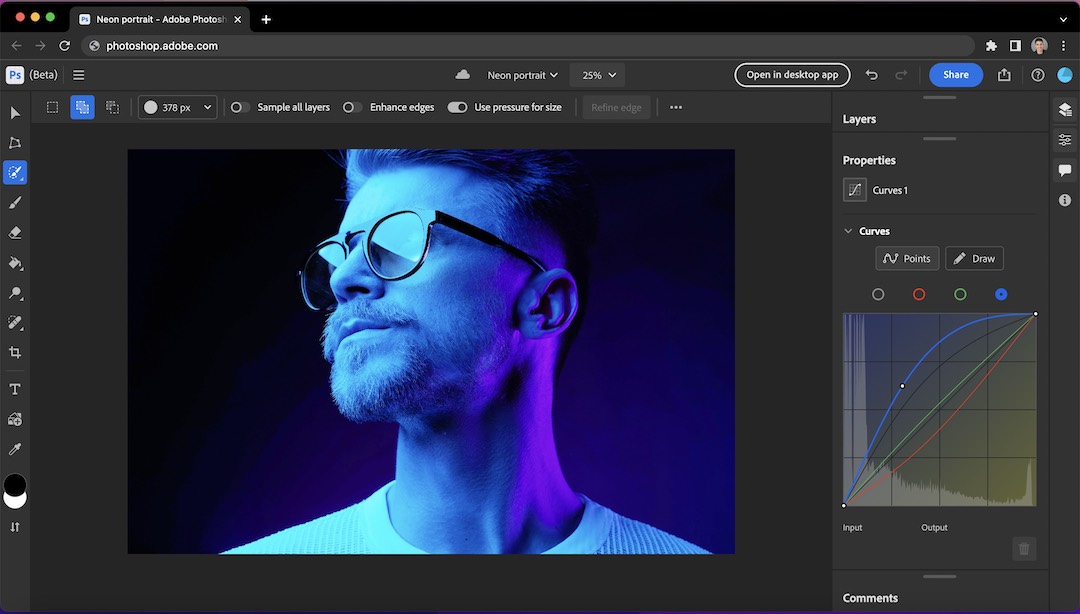Choose the New selection mode icon
The width and height of the screenshot is (1080, 614).
pos(52,108)
